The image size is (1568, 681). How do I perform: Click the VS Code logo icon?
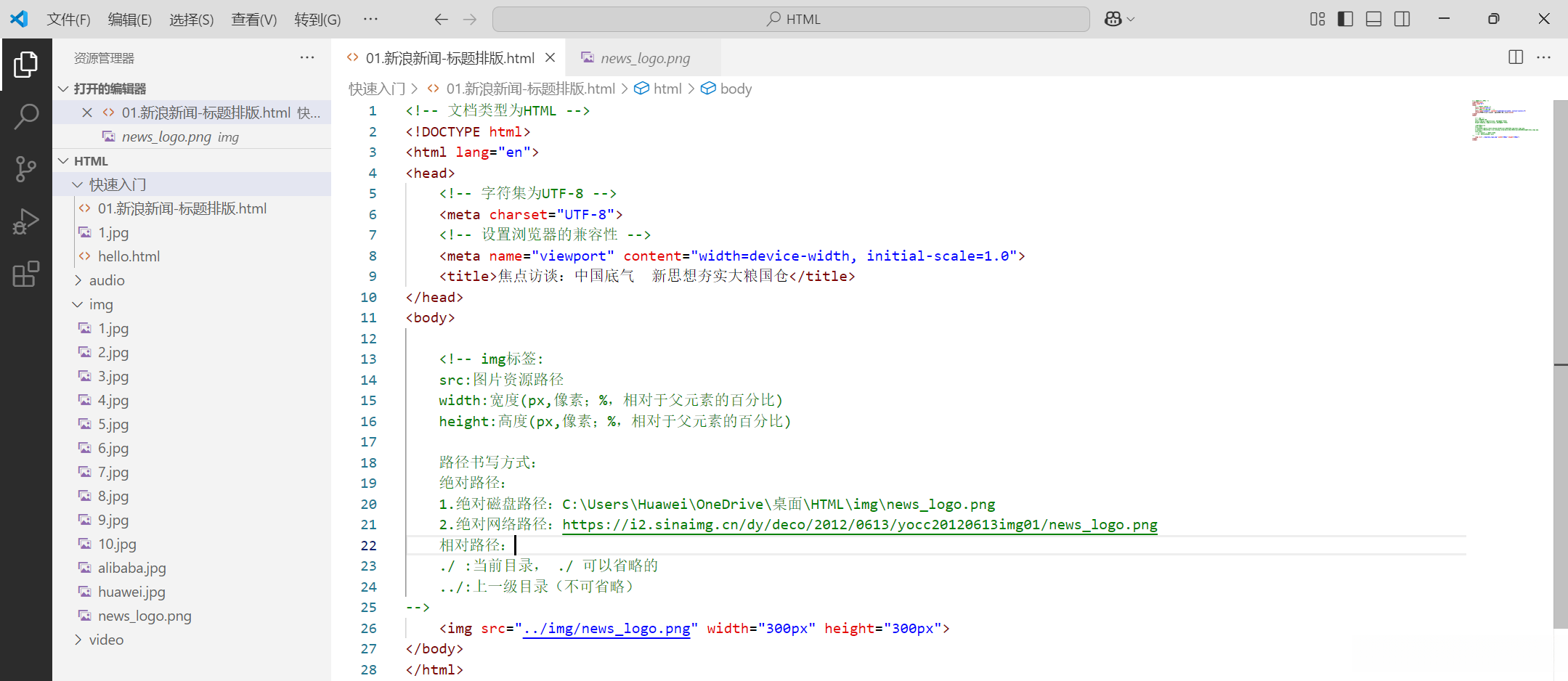[20, 19]
